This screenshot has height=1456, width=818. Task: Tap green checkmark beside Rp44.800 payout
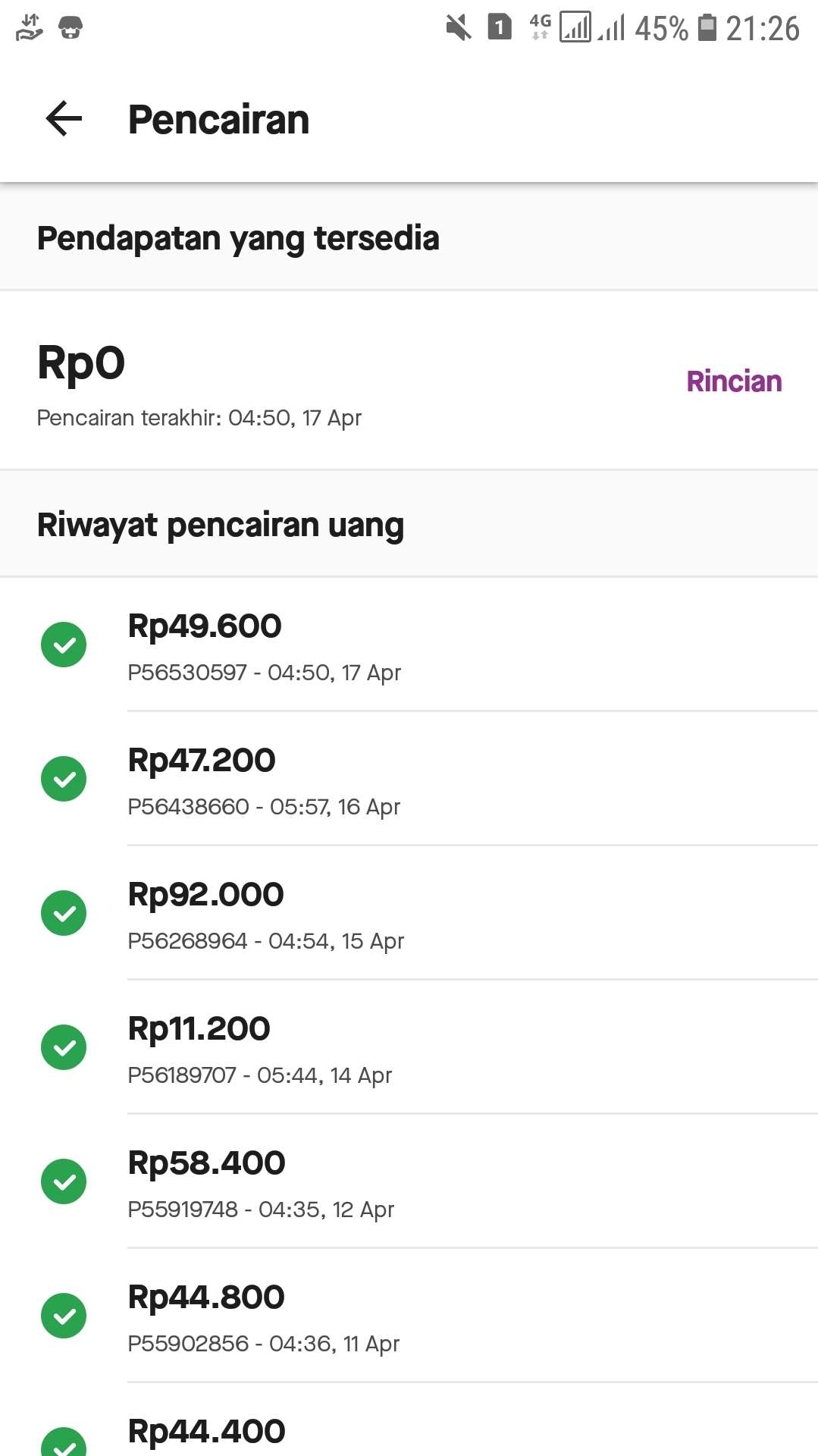coord(64,1316)
